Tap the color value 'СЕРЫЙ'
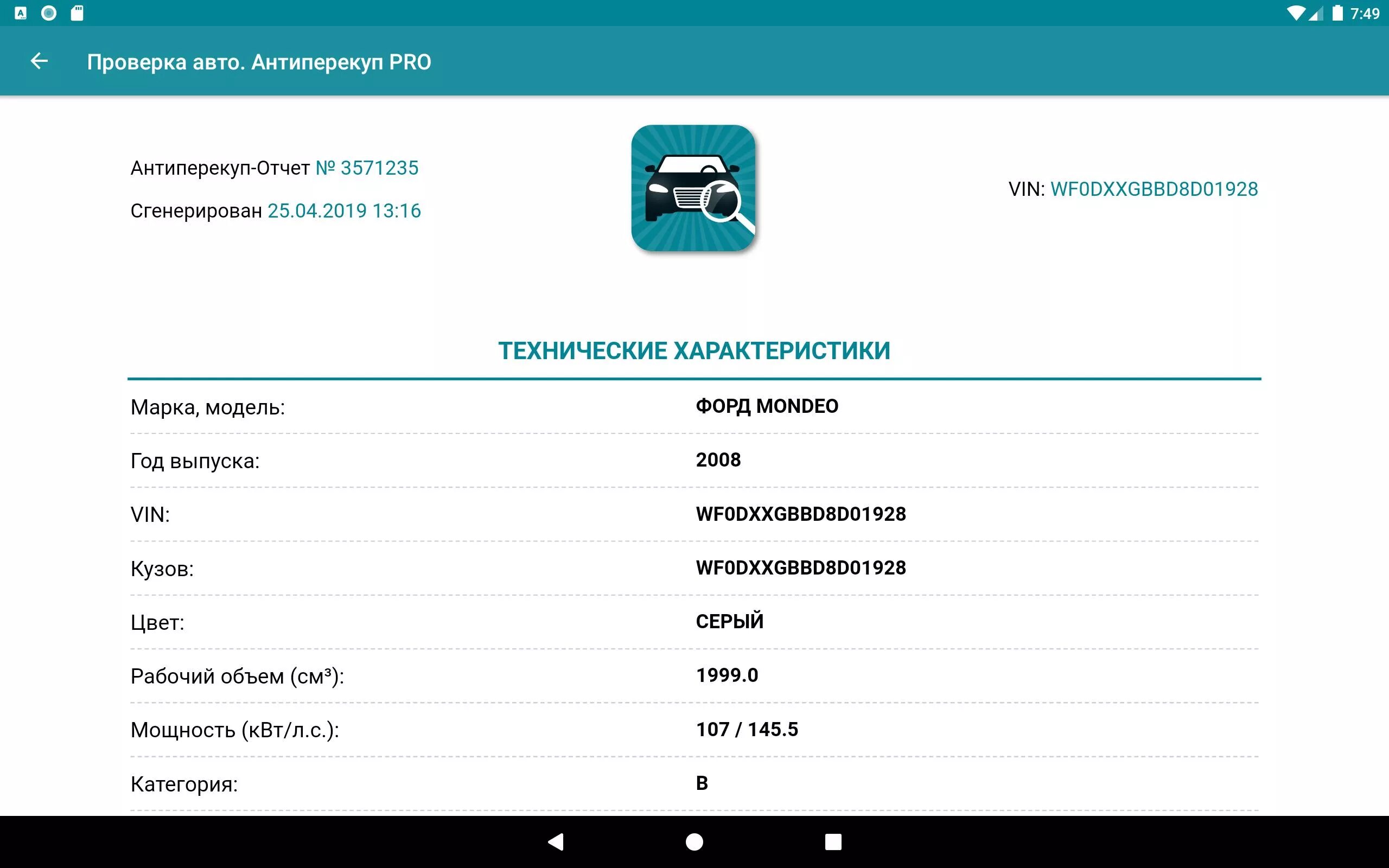The image size is (1389, 868). (730, 621)
